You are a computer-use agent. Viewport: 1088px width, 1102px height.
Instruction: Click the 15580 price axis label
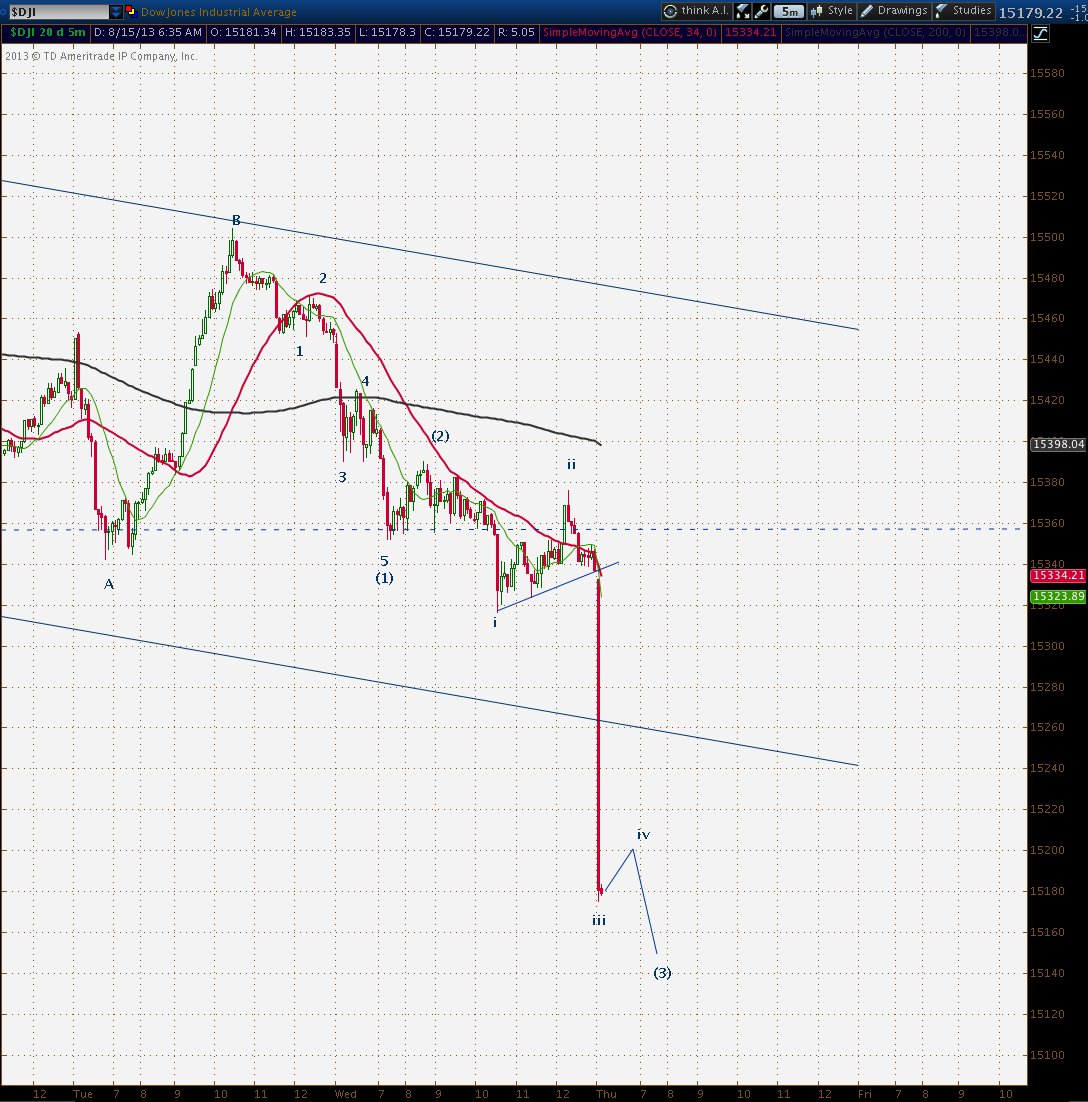pos(1047,73)
